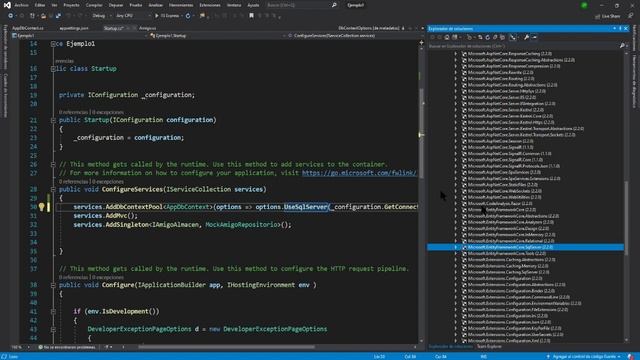
Task: Expand Microsoft.AspNetCore.Session package node
Action: pyautogui.click(x=456, y=141)
